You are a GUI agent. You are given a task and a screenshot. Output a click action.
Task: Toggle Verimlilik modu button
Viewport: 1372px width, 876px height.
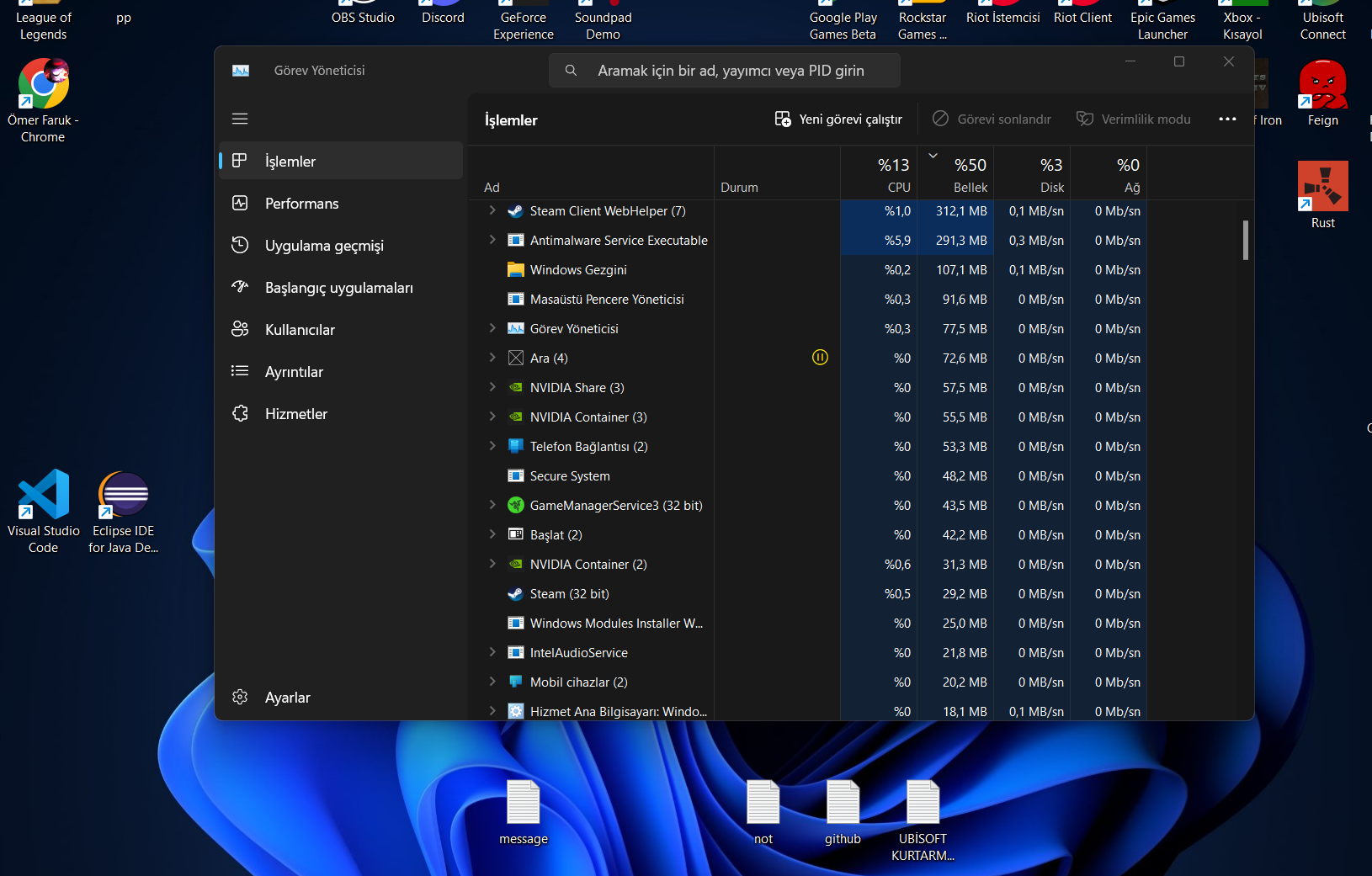(1134, 119)
